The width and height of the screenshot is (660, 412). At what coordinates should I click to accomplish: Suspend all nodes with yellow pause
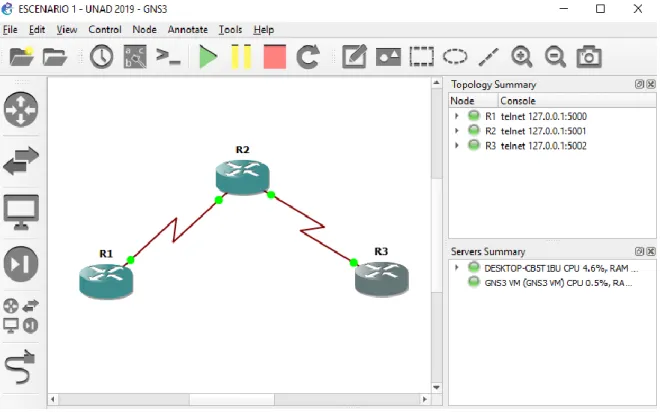[241, 57]
